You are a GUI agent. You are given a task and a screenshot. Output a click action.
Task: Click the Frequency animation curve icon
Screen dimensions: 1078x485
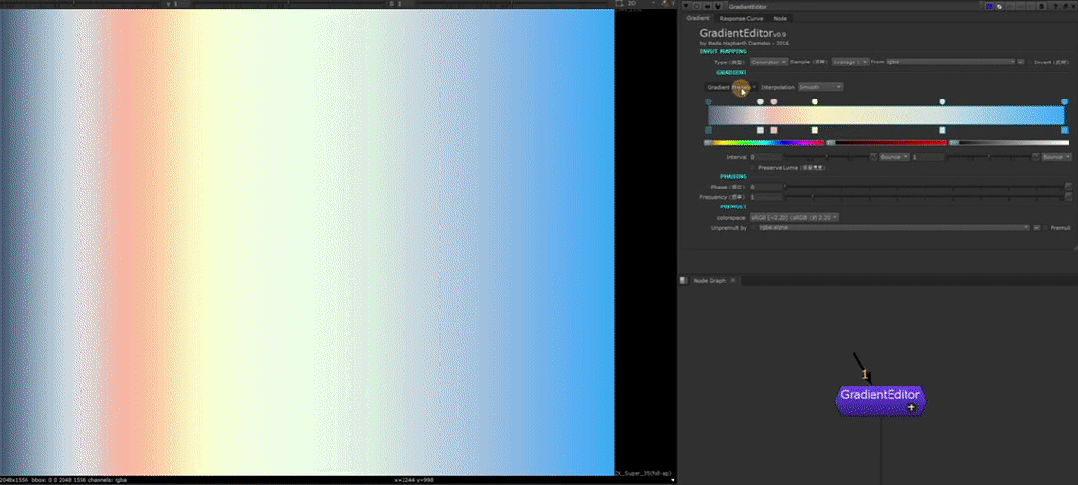1068,197
